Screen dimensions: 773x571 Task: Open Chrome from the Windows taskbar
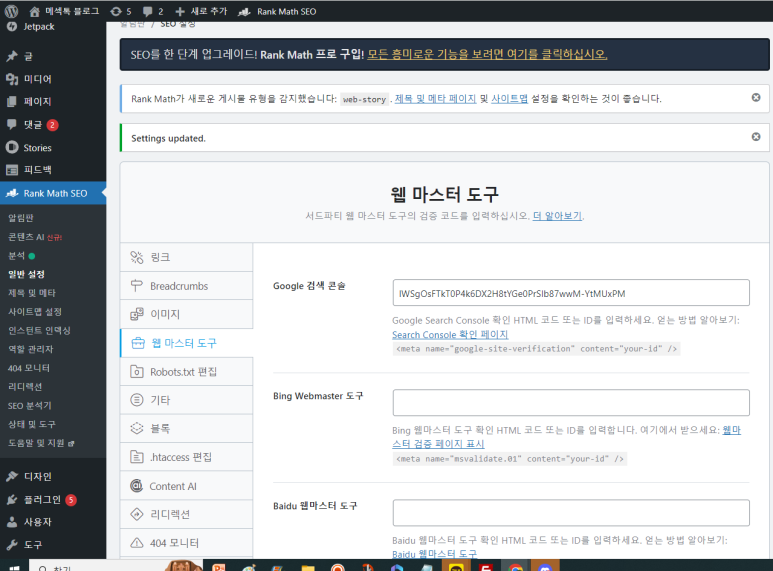pyautogui.click(x=515, y=566)
